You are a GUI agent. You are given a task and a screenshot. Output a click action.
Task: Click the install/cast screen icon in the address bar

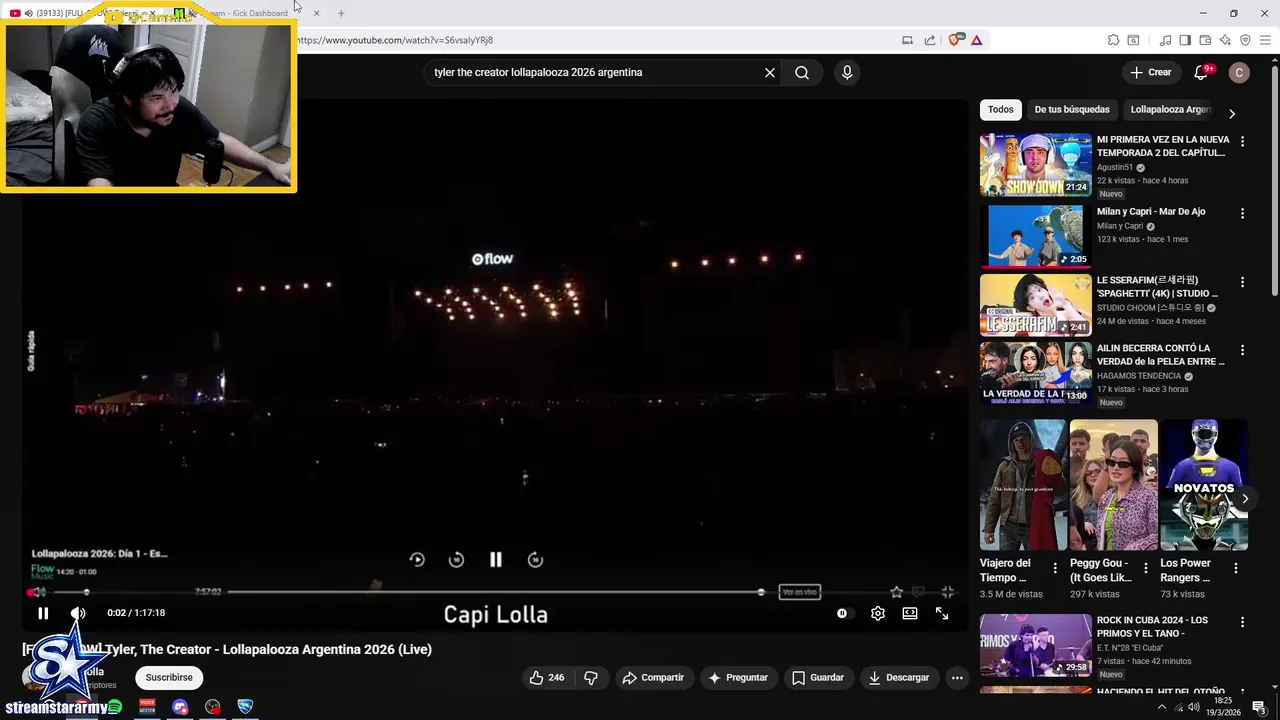coord(907,40)
